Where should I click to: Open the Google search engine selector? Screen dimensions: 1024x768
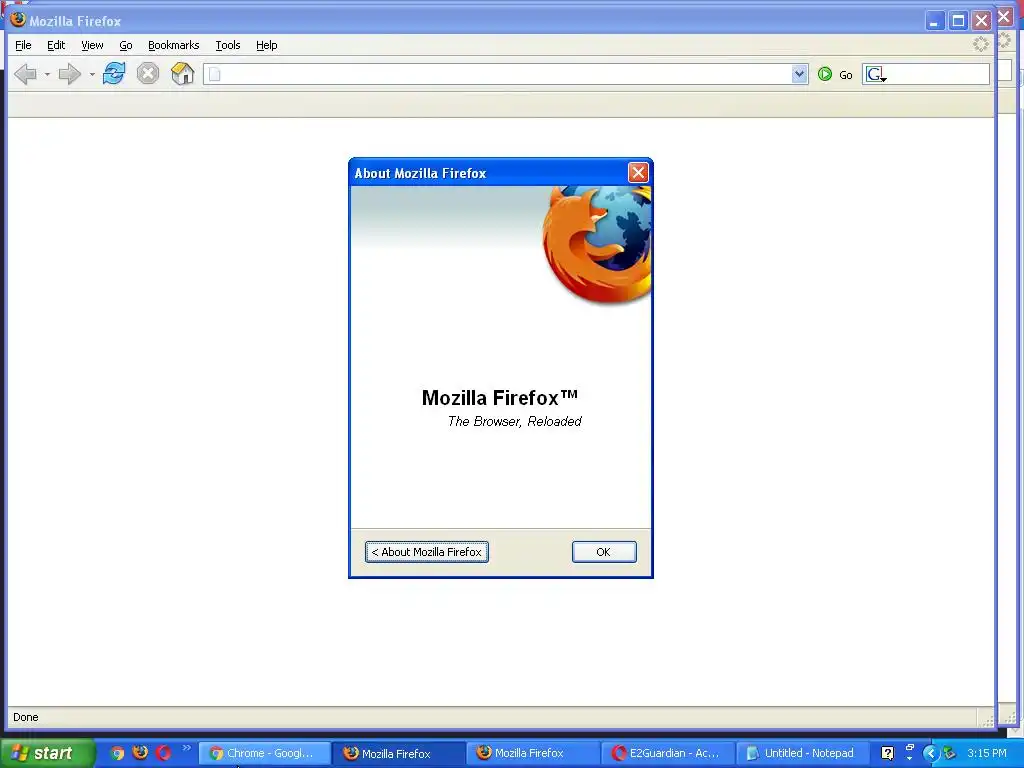[x=876, y=74]
